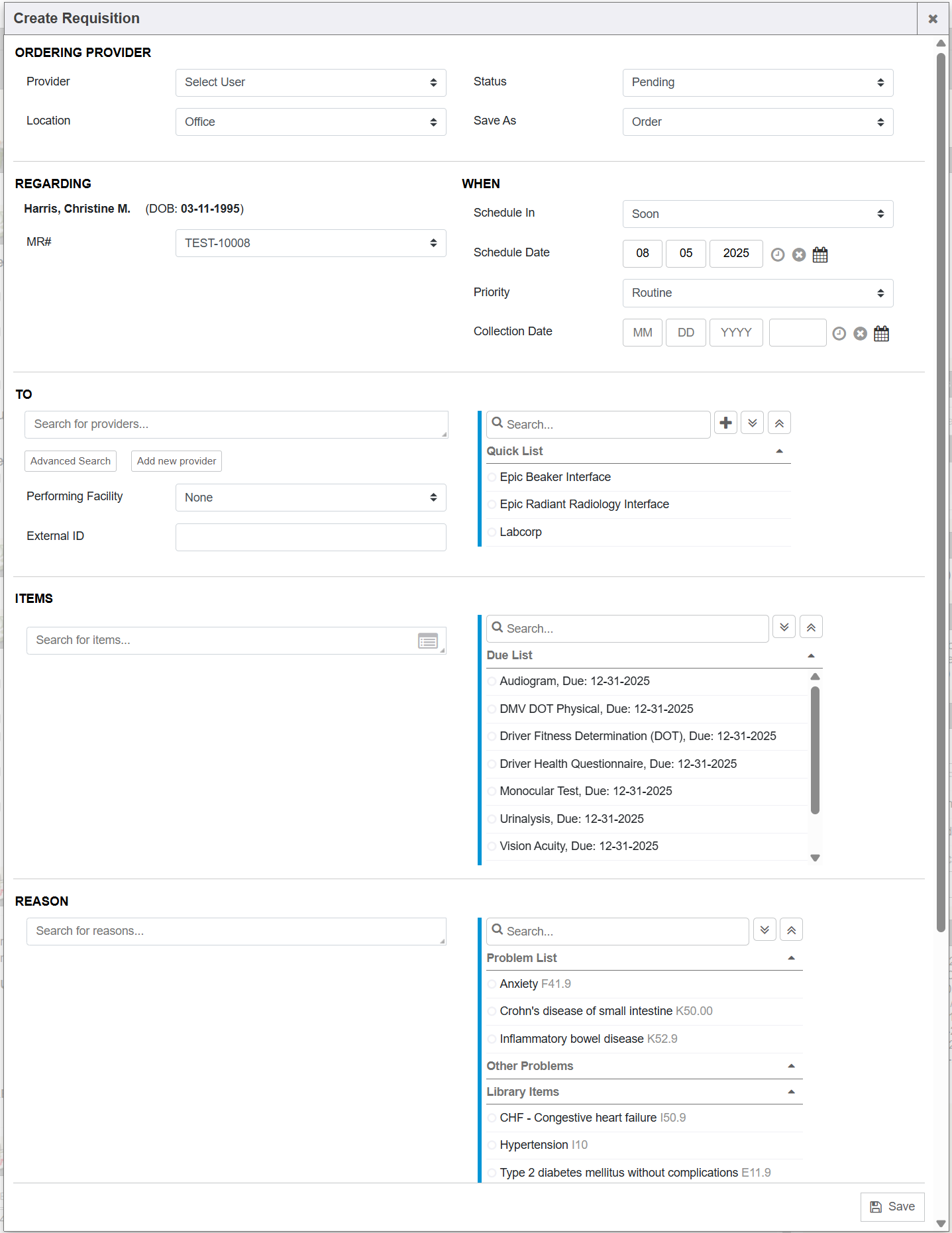The height and width of the screenshot is (1233, 952).
Task: Click plus icon beside provider Quick List search
Action: (725, 423)
